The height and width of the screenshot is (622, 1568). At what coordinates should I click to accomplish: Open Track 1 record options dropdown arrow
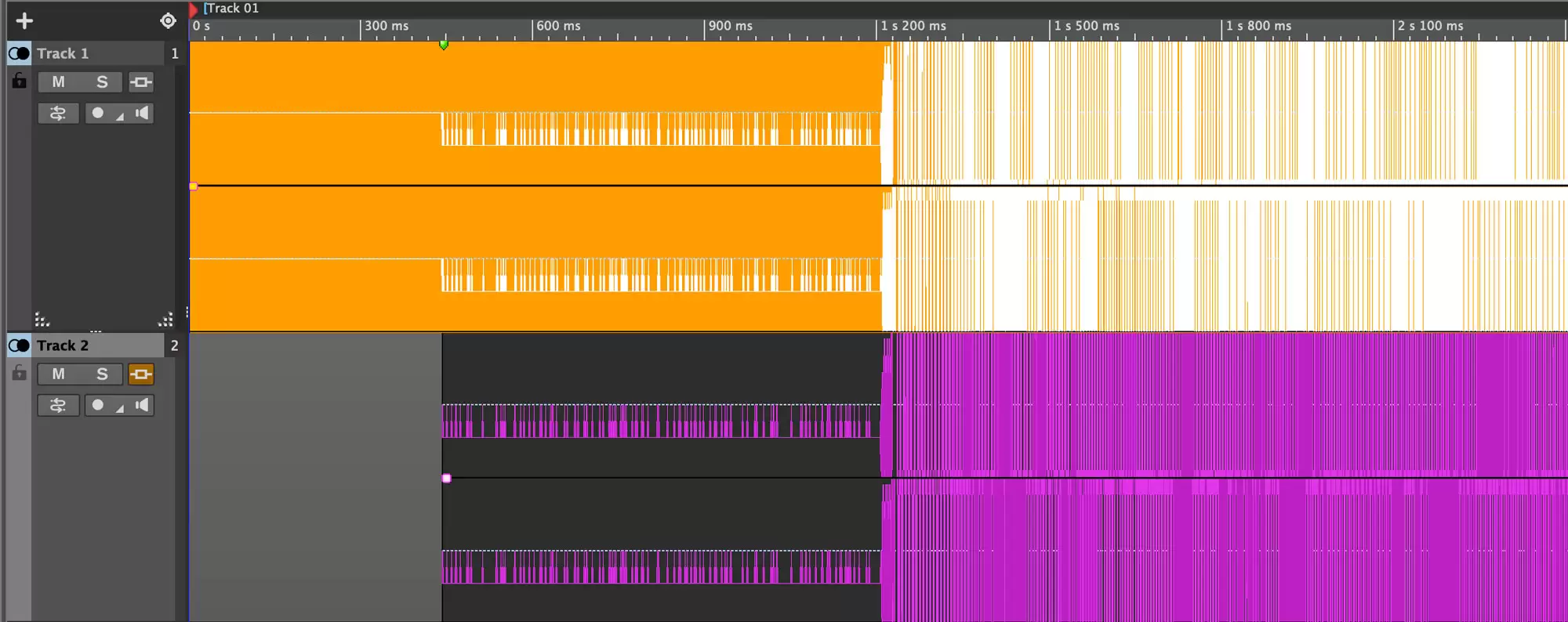[x=120, y=116]
